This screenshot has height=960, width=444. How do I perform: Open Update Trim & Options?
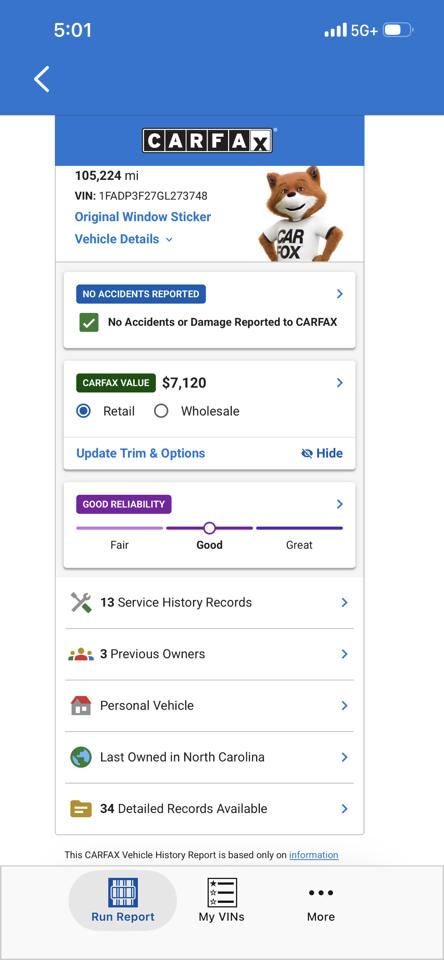(140, 453)
